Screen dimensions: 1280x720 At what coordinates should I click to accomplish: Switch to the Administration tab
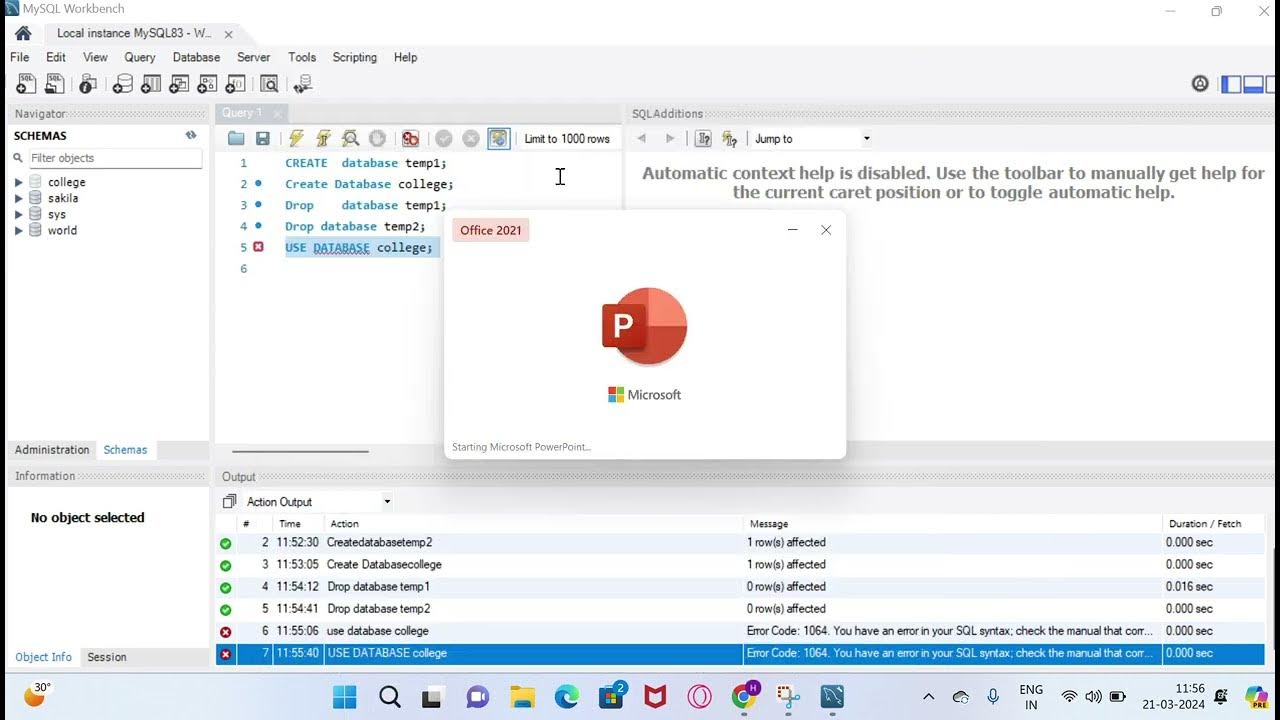pos(52,450)
